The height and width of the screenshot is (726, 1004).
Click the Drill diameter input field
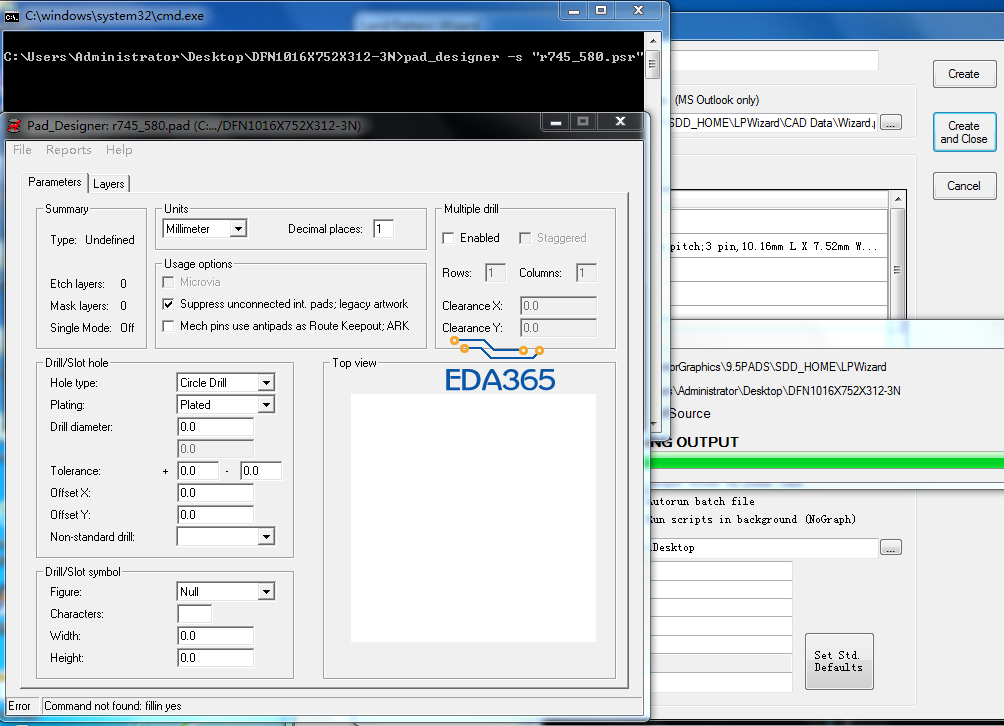click(215, 427)
